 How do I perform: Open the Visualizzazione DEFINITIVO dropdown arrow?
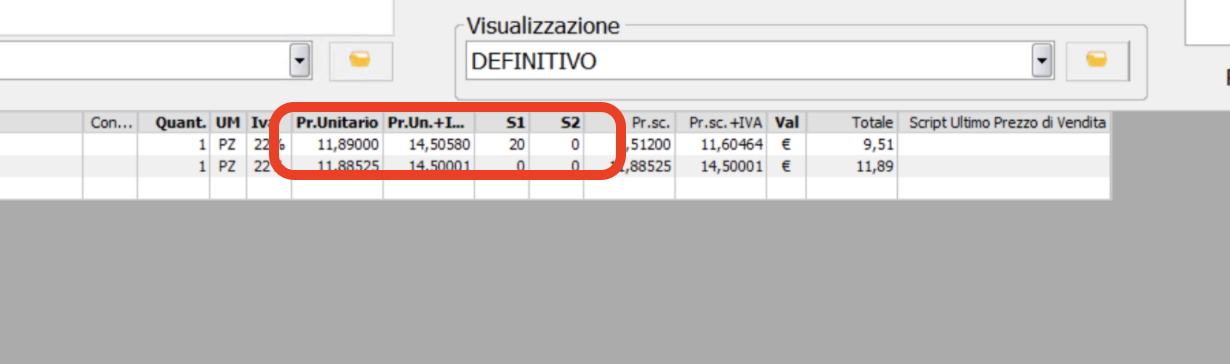(1043, 62)
